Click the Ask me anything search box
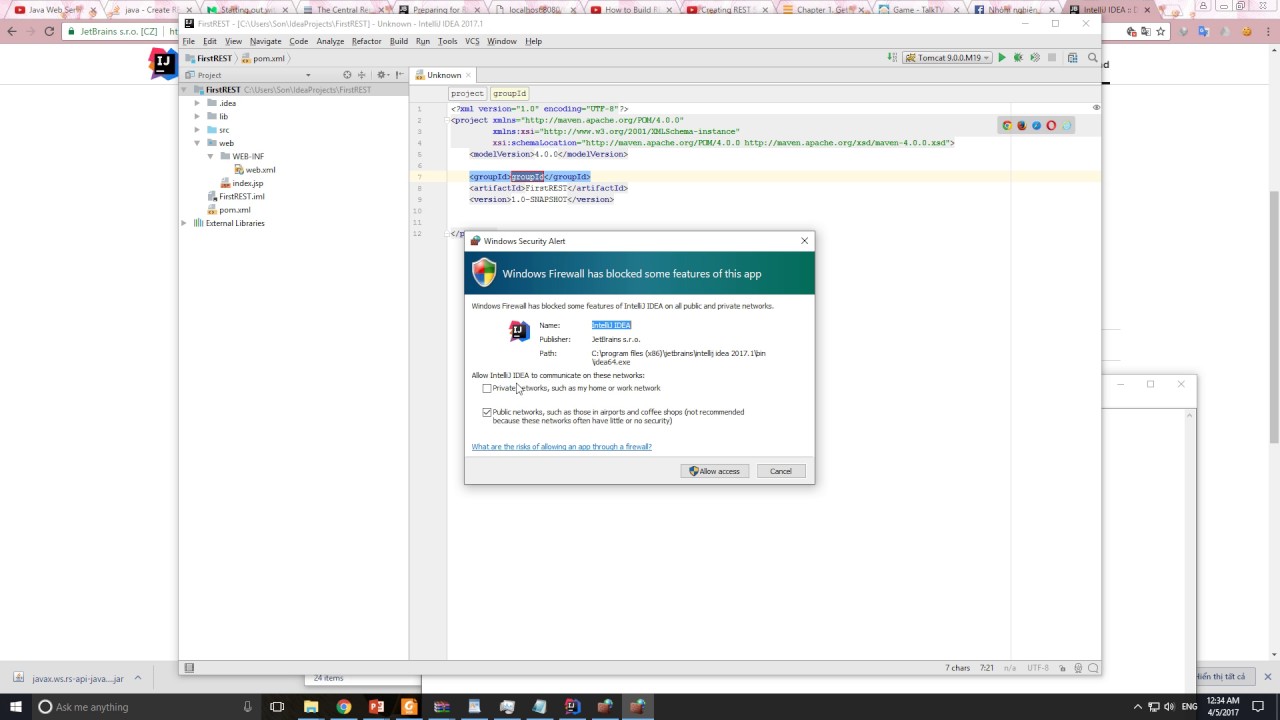 [x=144, y=706]
